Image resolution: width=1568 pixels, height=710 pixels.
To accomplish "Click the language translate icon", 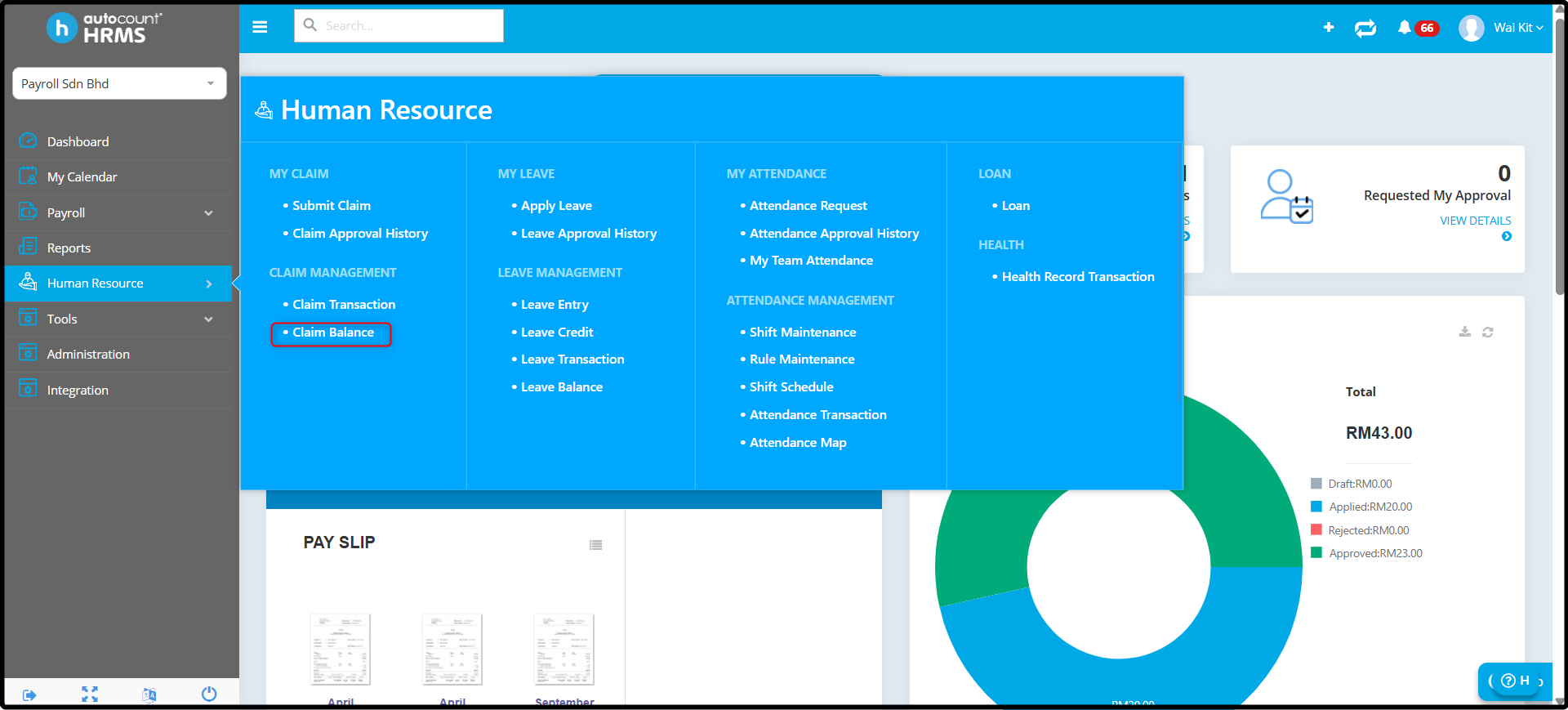I will click(x=149, y=695).
